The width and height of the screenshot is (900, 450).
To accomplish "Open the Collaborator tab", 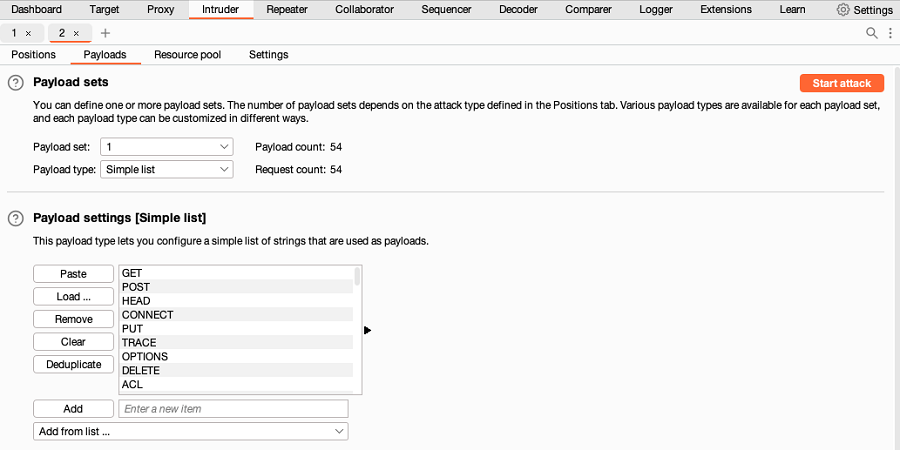I will click(364, 10).
